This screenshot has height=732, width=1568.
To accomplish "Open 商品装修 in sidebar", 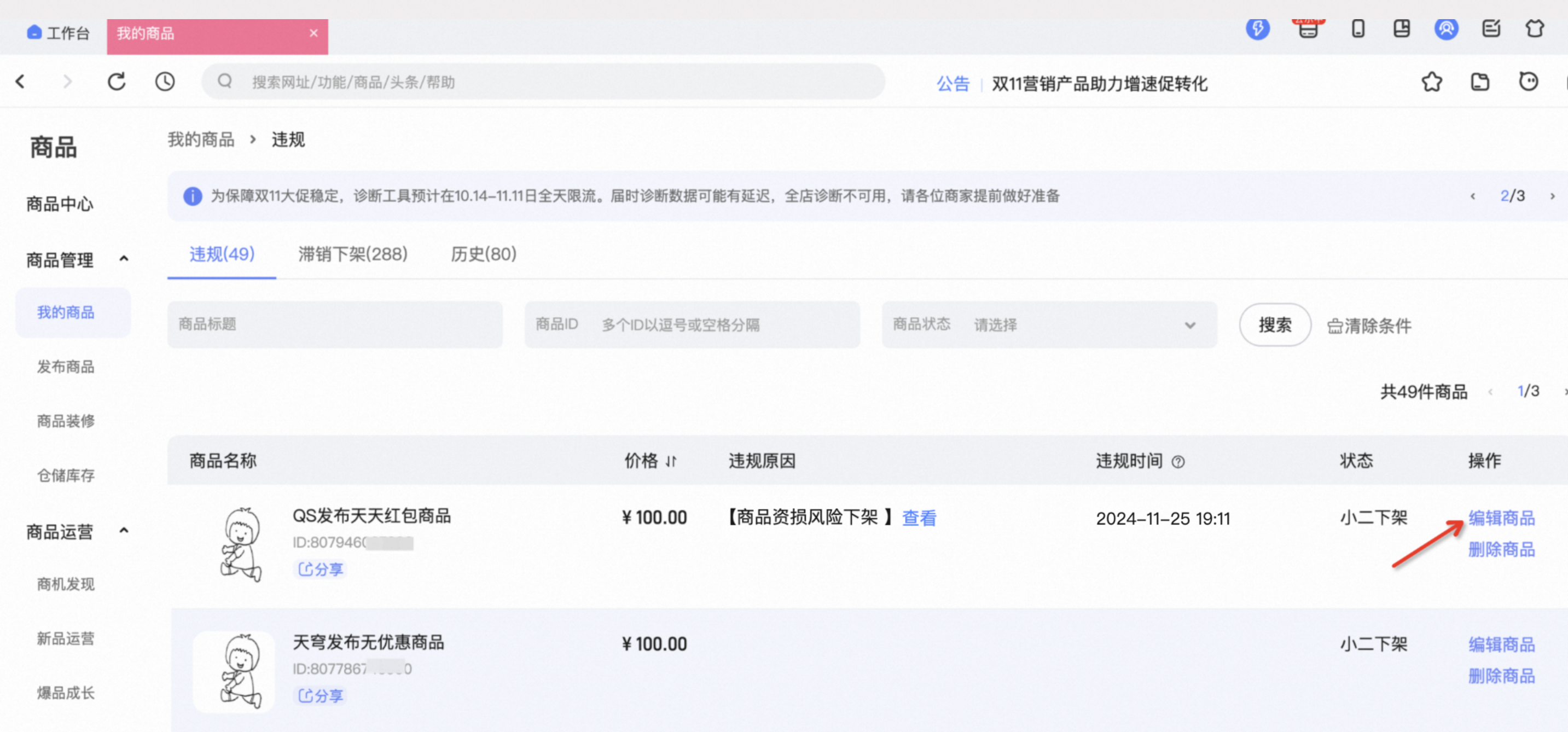I will click(x=66, y=421).
